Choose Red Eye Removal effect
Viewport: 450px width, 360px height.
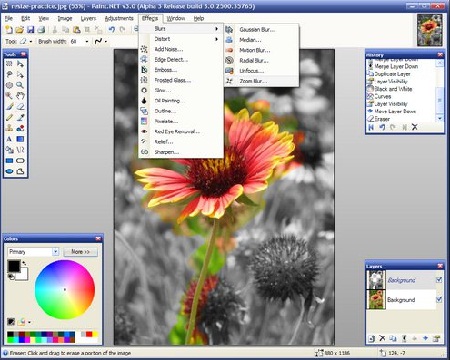point(180,131)
